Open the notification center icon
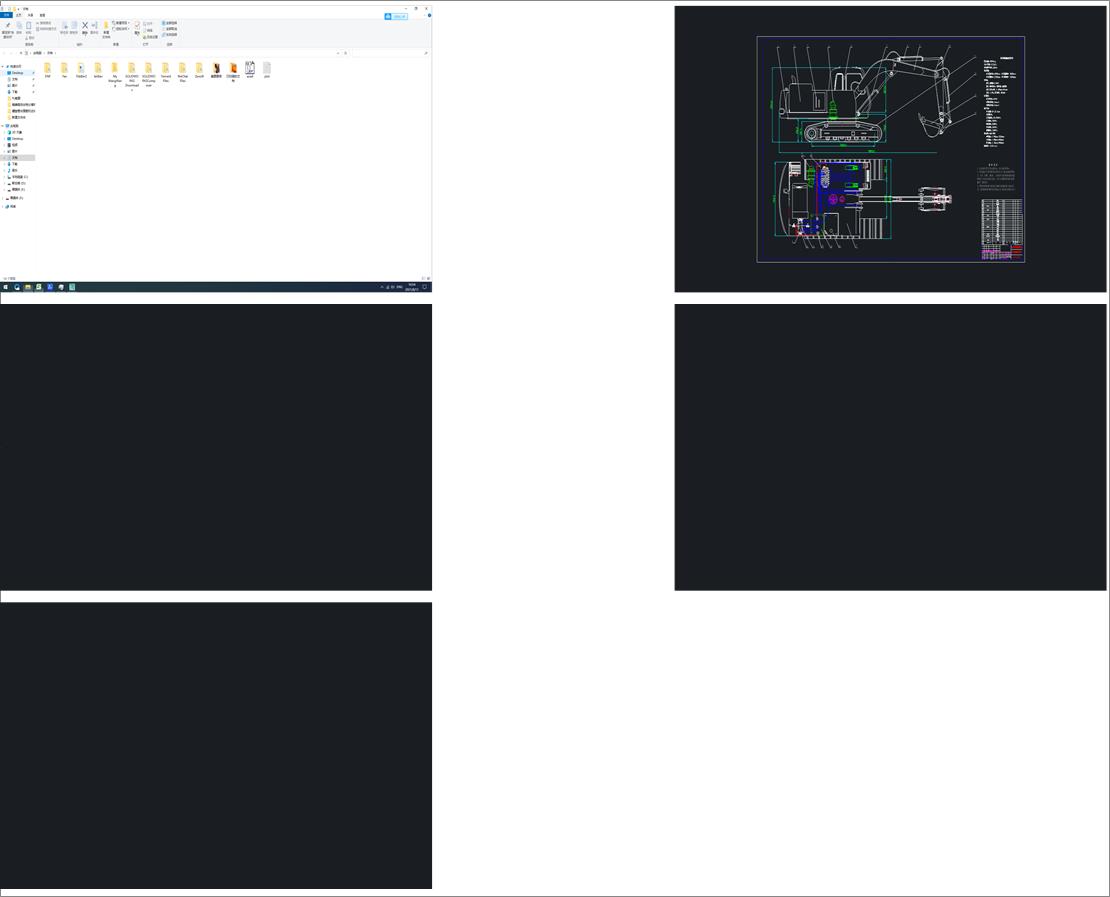 (x=425, y=287)
